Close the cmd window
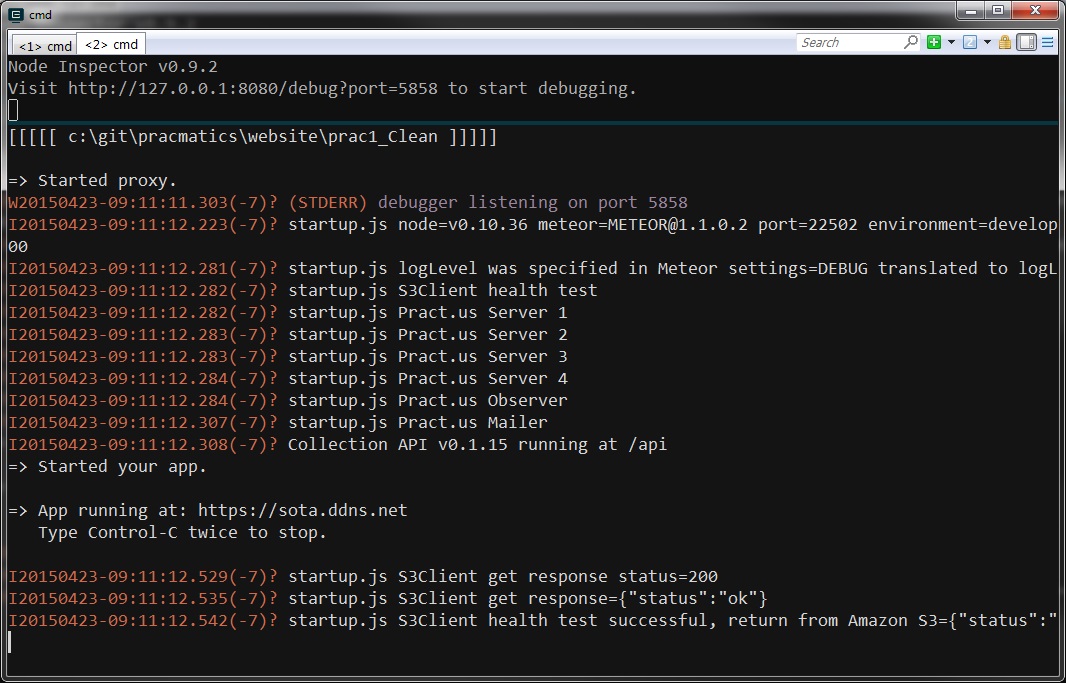Viewport: 1066px width, 683px height. [1035, 10]
